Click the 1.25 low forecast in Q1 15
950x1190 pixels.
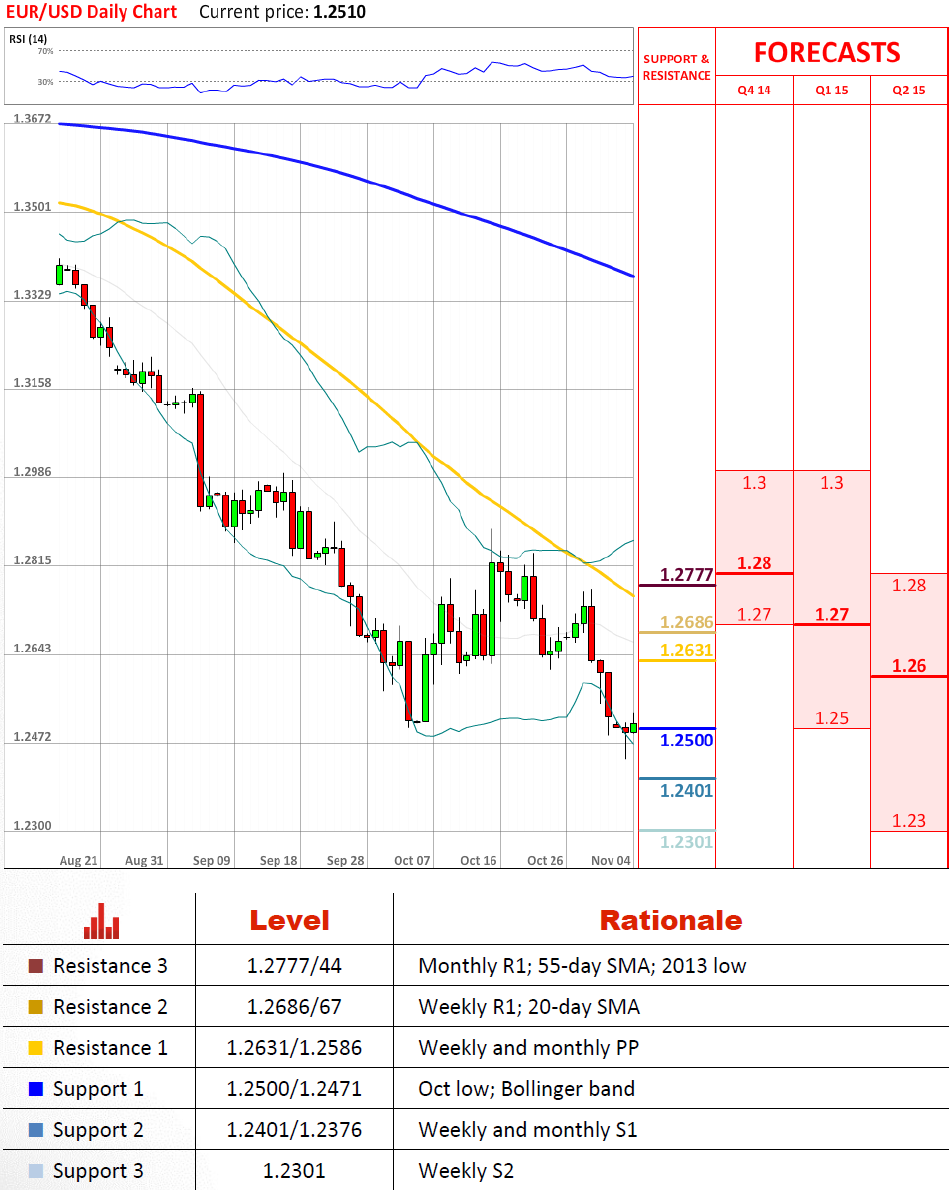click(x=832, y=718)
